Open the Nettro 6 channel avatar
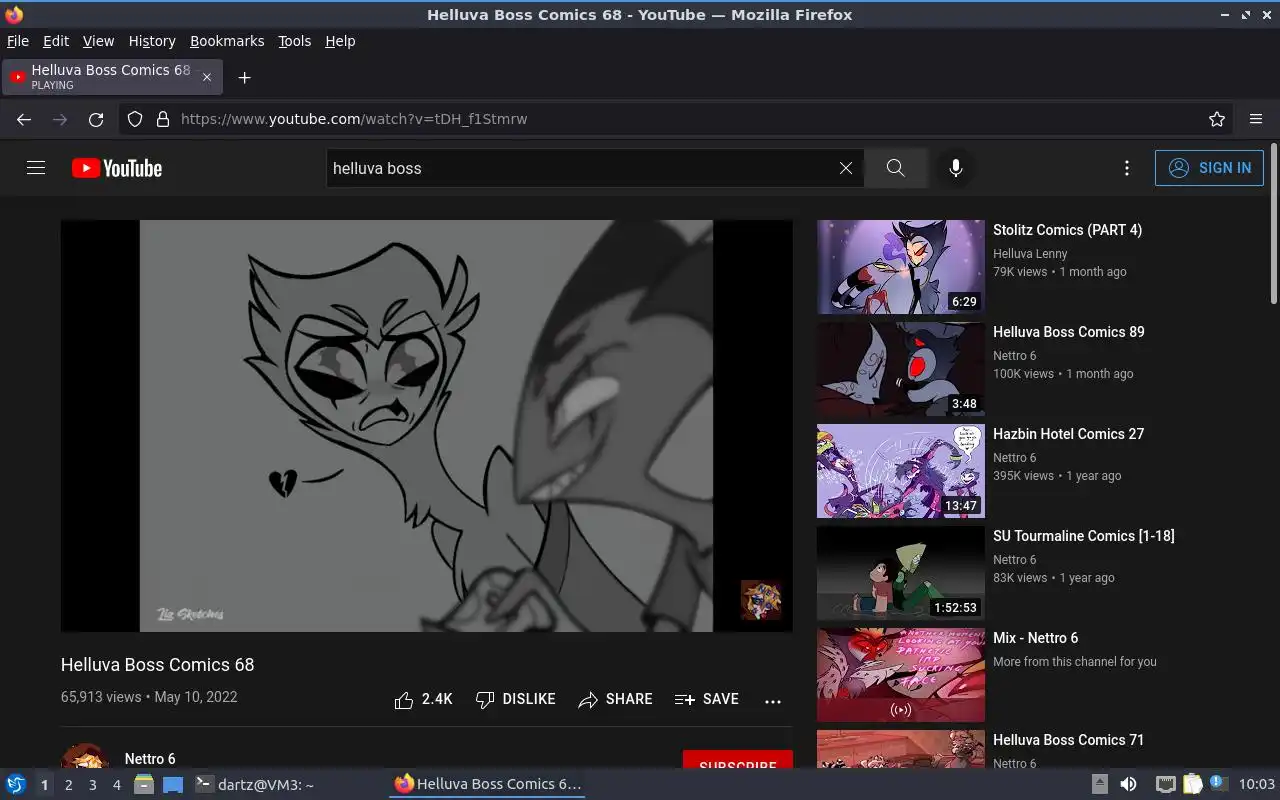The image size is (1280, 800). (x=85, y=757)
